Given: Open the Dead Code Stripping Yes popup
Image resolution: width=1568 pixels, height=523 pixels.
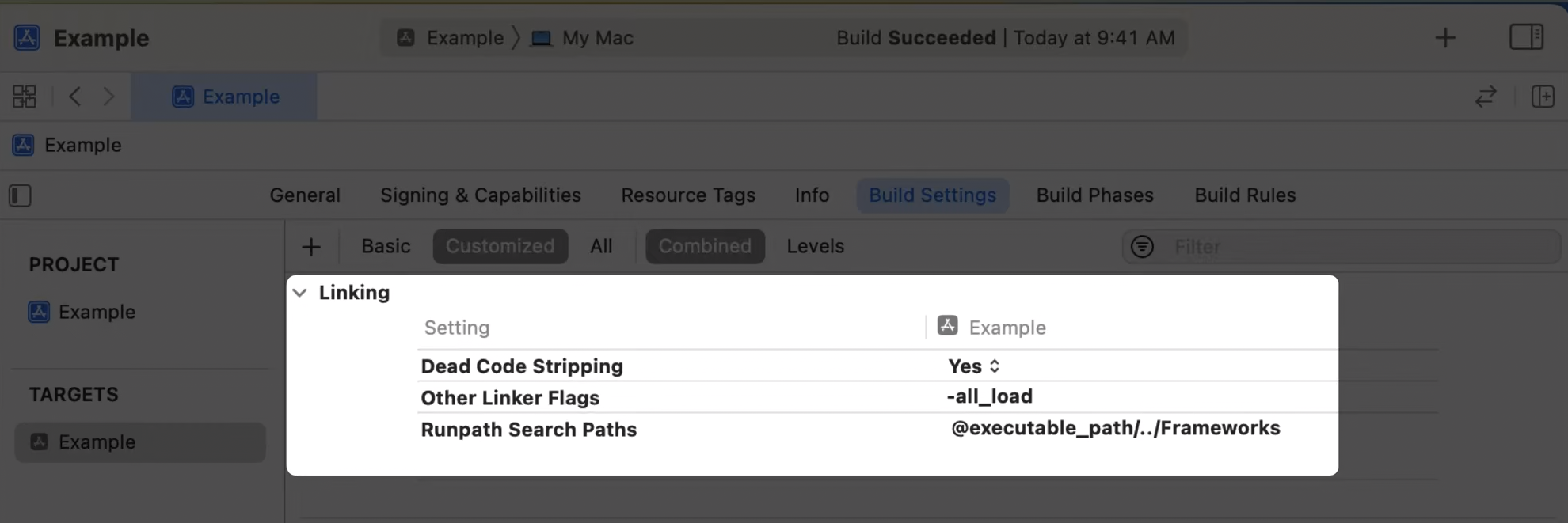Looking at the screenshot, I should pyautogui.click(x=974, y=366).
